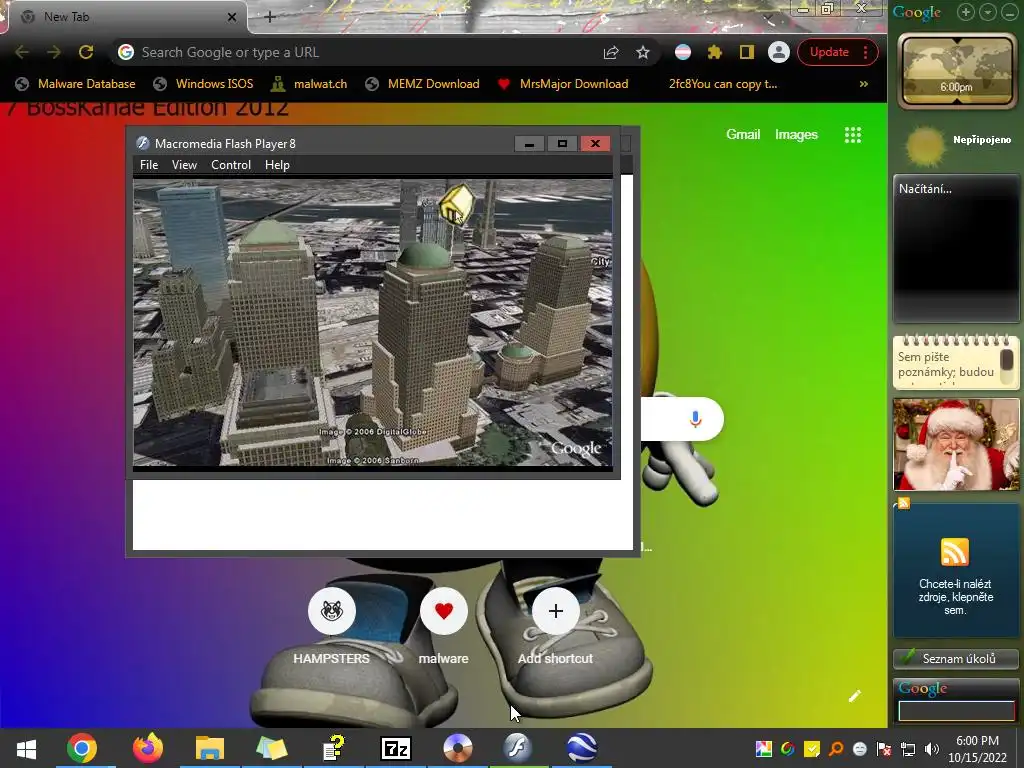Open the Help menu in Flash Player
Image resolution: width=1024 pixels, height=768 pixels.
[277, 165]
